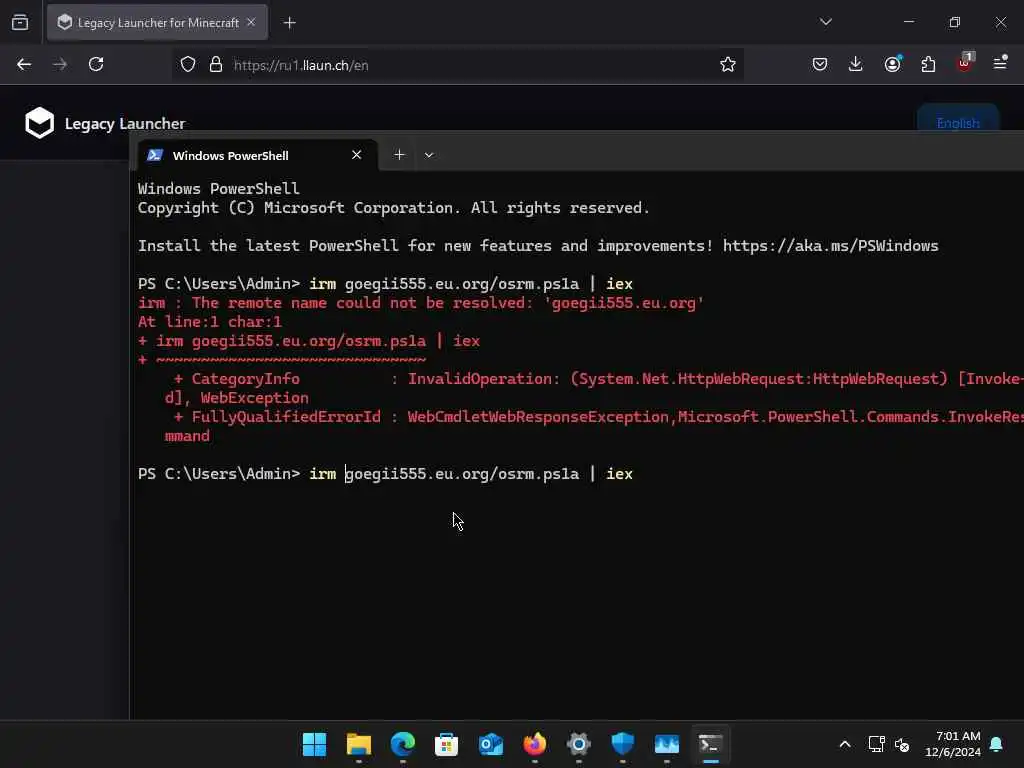Click the URL address bar
Viewport: 1024px width, 768px height.
(x=457, y=65)
